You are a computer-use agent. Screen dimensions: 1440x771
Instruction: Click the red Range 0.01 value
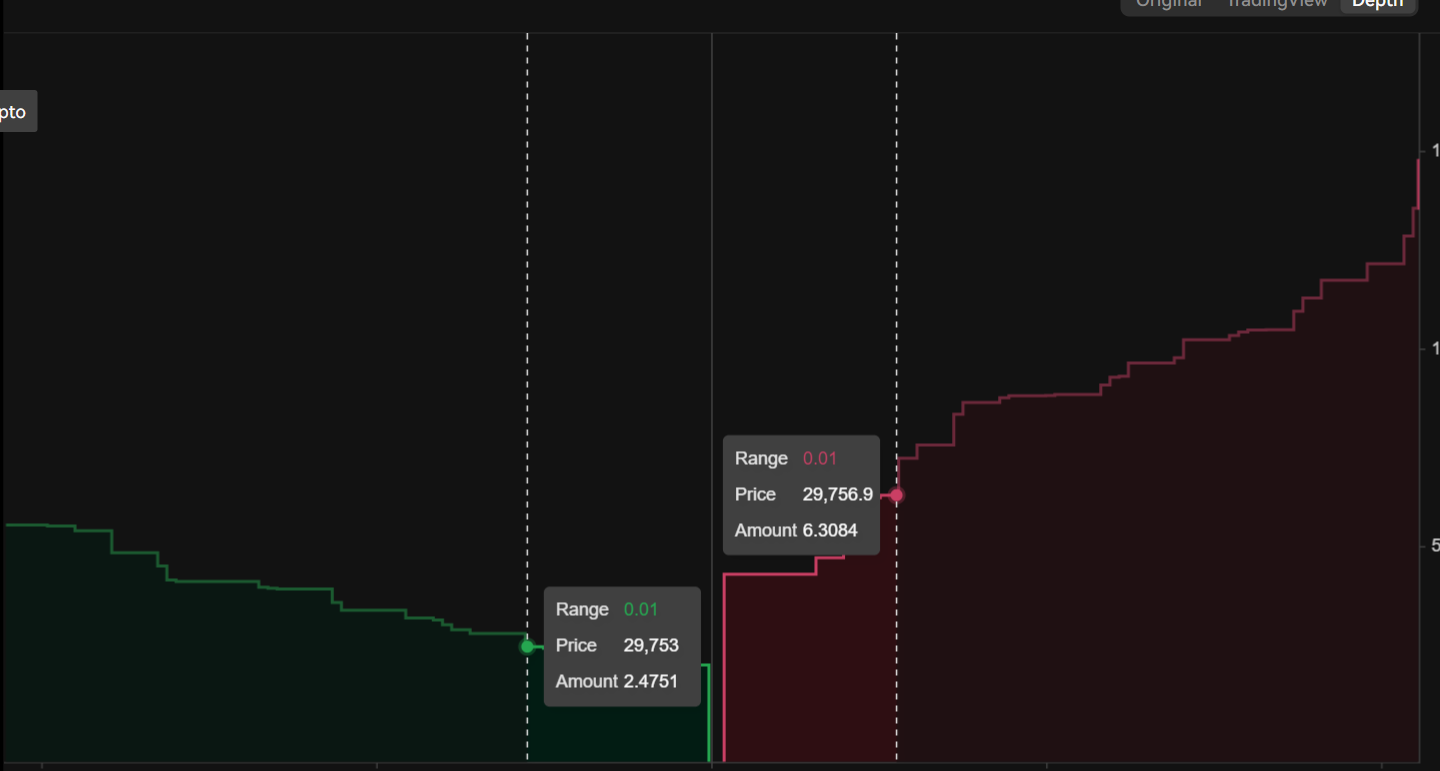point(822,458)
